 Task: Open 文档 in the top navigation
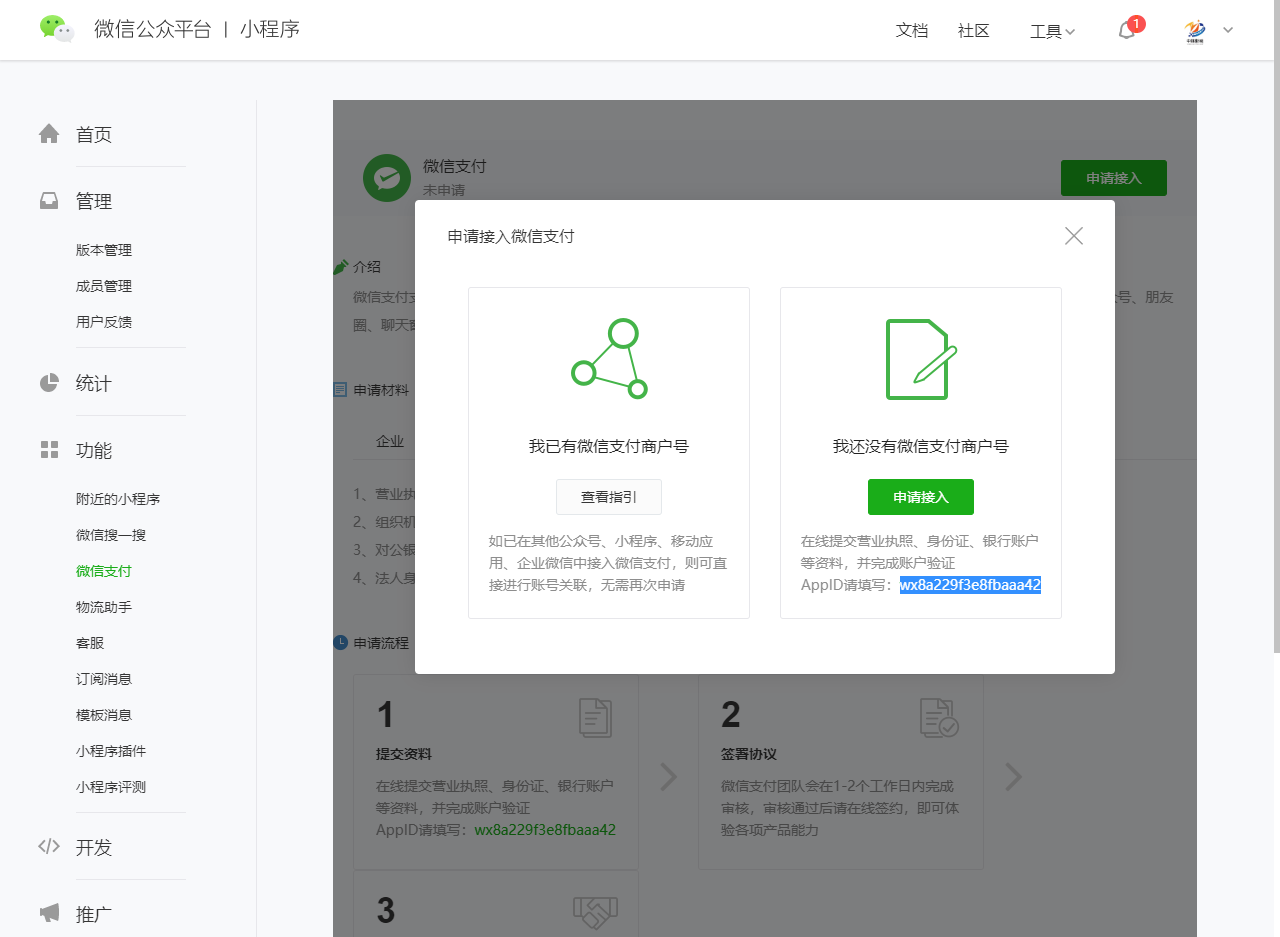pos(911,31)
